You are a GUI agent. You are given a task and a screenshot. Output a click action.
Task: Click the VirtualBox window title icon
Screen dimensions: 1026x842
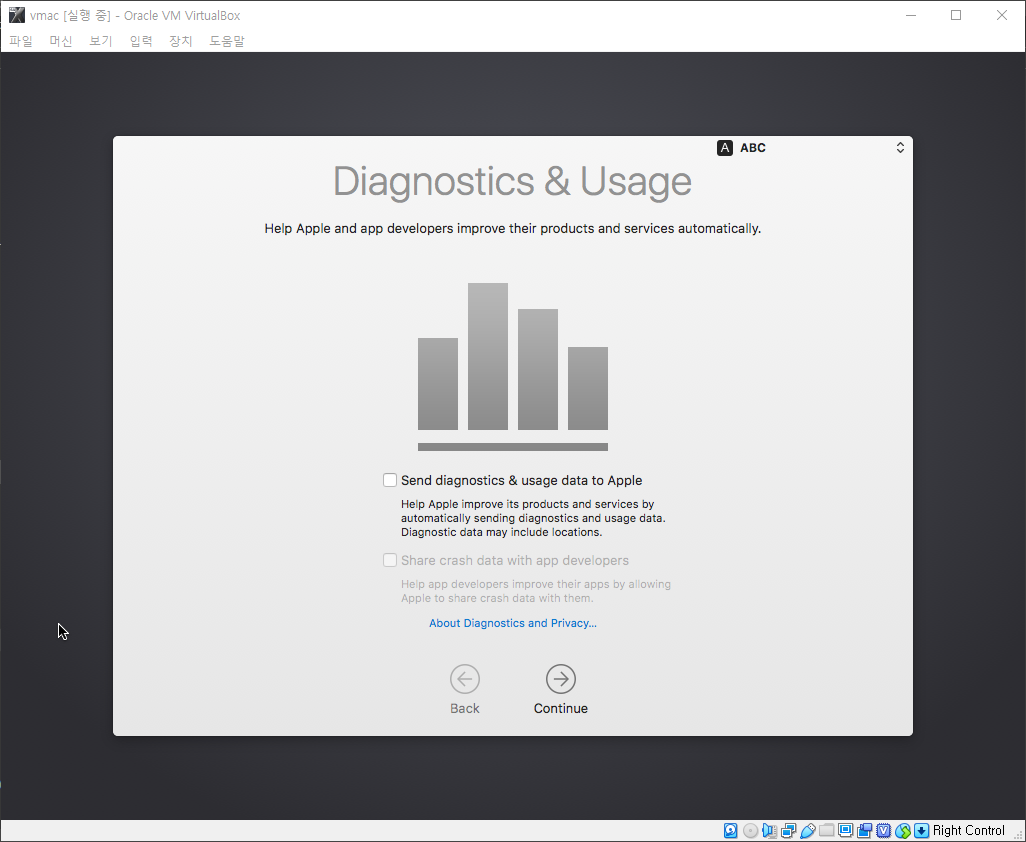click(x=16, y=15)
